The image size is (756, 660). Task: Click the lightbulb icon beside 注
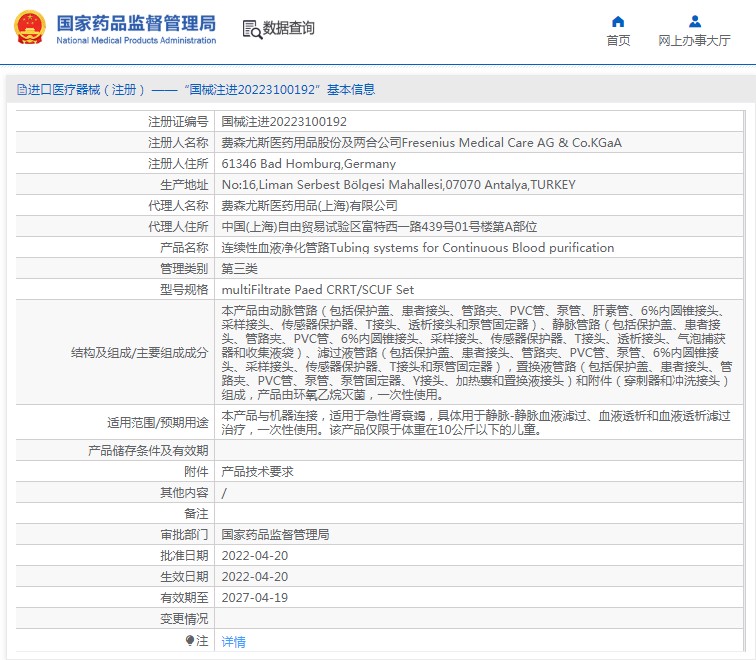tap(189, 640)
